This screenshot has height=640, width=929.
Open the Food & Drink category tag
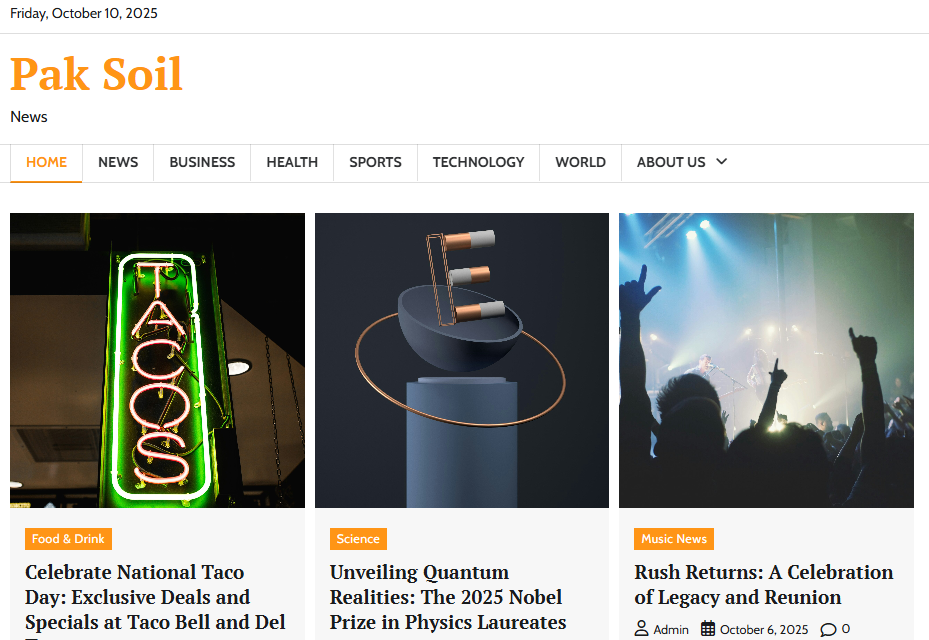[68, 539]
